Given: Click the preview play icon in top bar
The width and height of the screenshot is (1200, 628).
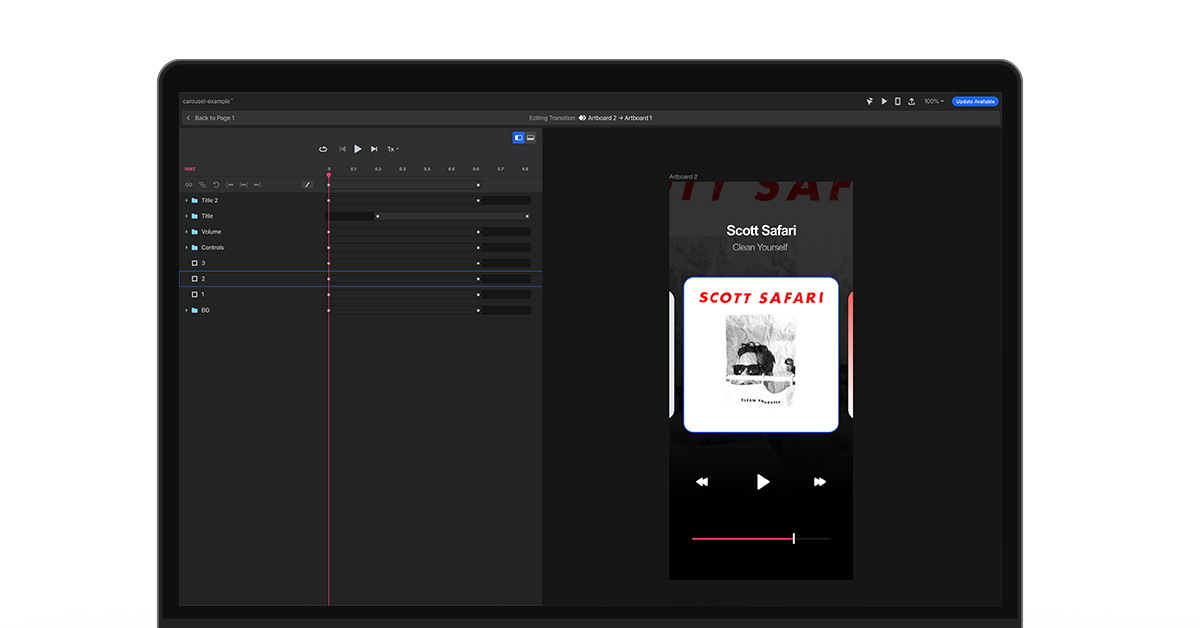Looking at the screenshot, I should click(x=884, y=101).
